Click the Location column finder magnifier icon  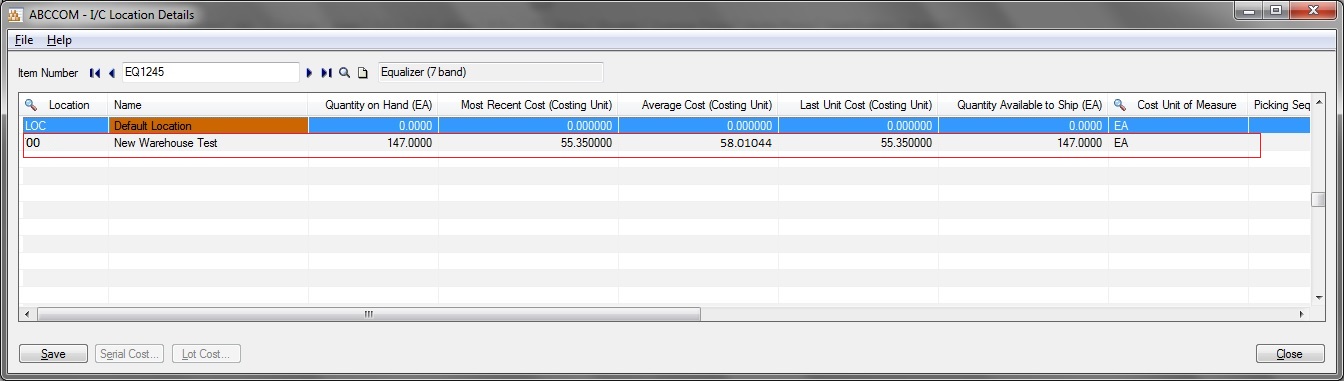pos(31,105)
